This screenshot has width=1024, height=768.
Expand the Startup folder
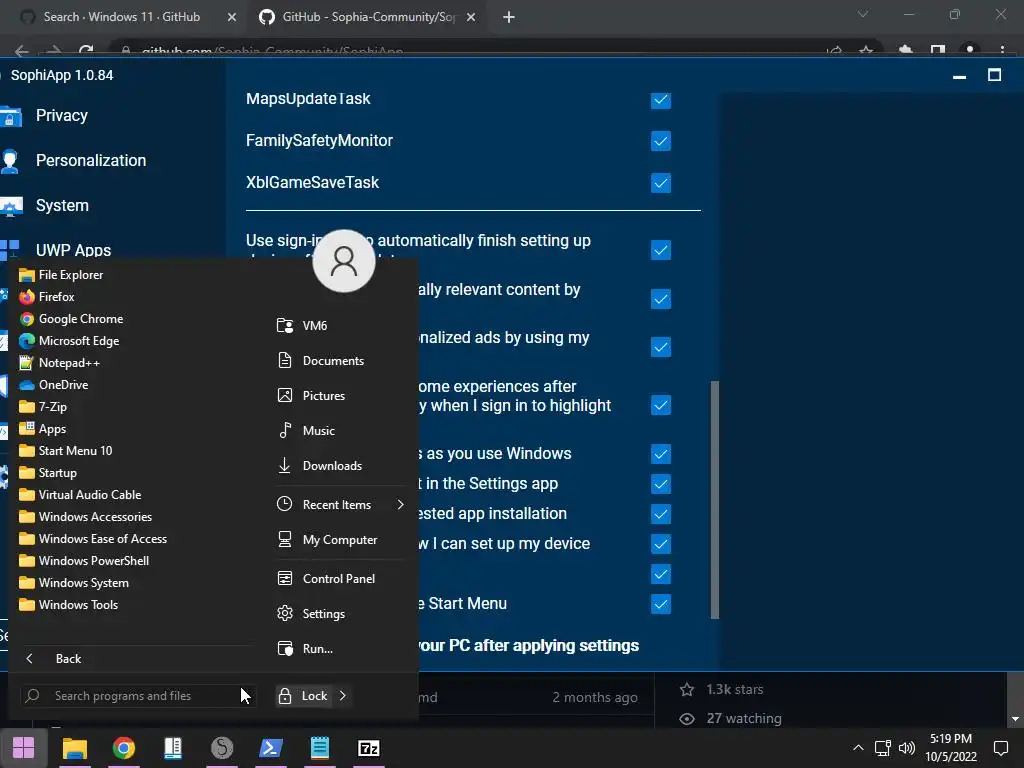point(48,473)
